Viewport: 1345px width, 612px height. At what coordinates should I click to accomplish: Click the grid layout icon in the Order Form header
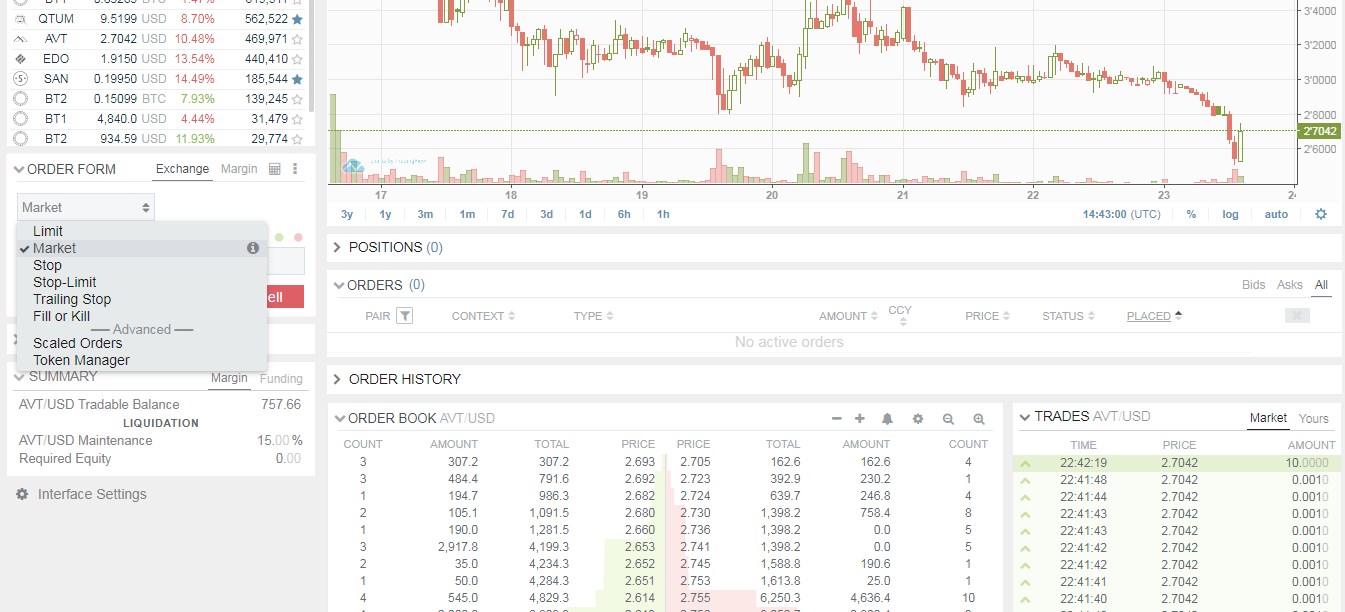[273, 168]
